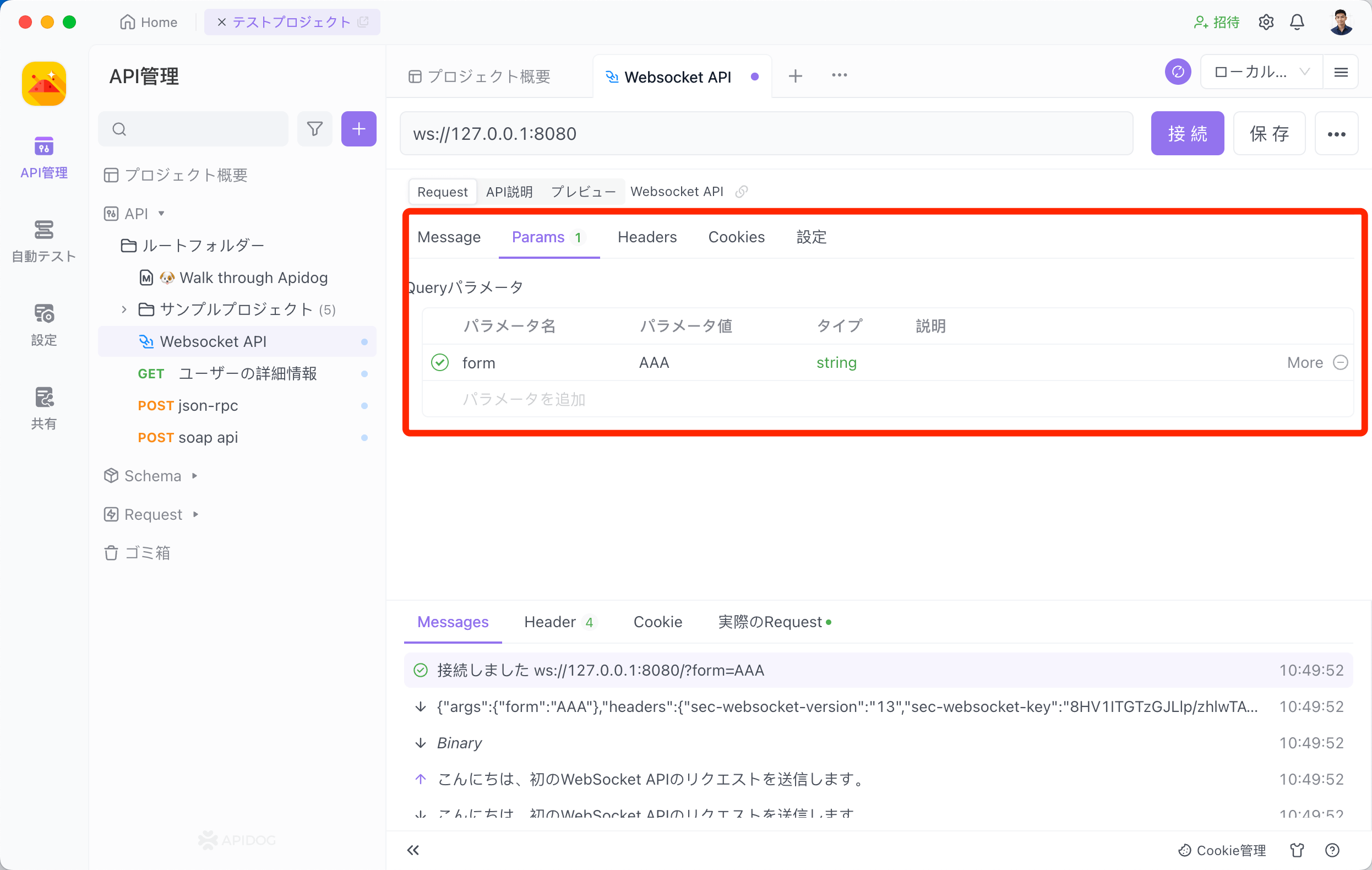Switch to the Headers request tab
1372x870 pixels.
point(647,237)
